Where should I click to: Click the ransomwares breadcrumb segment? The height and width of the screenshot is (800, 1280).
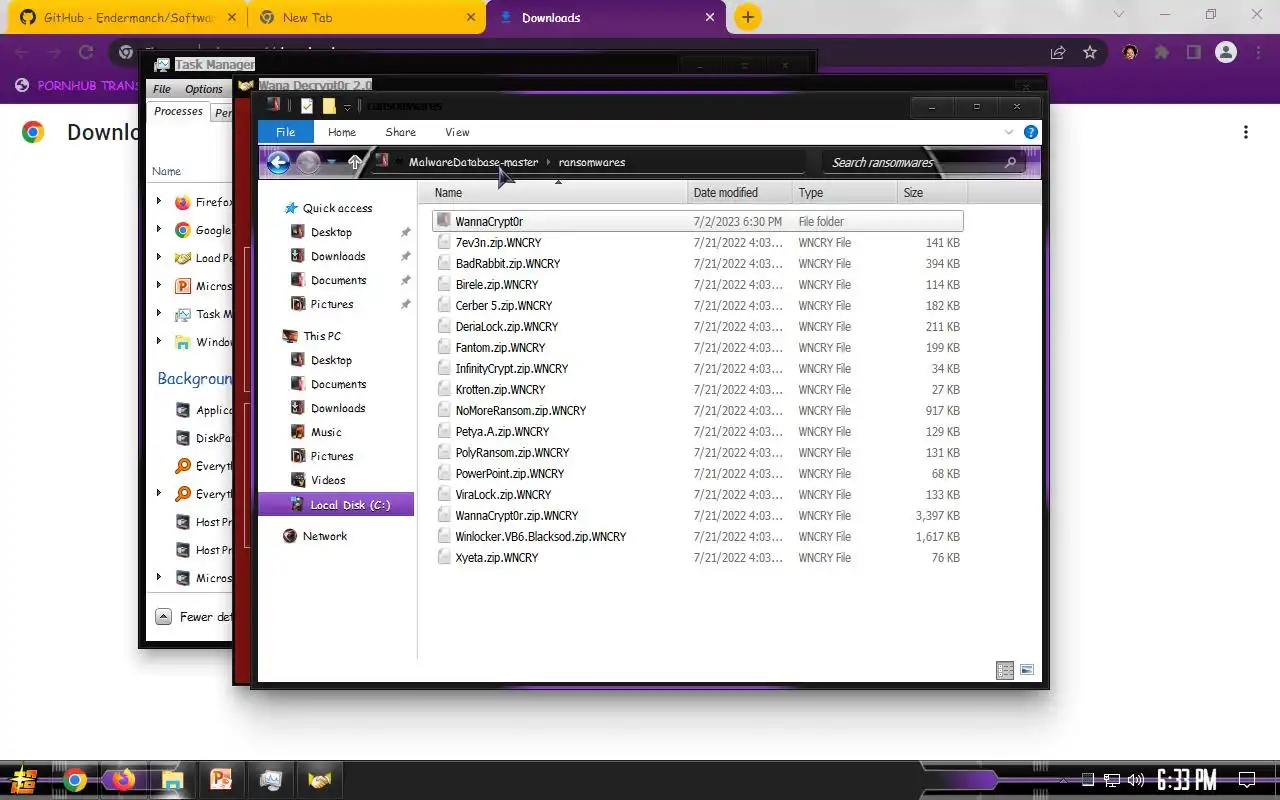click(x=592, y=162)
